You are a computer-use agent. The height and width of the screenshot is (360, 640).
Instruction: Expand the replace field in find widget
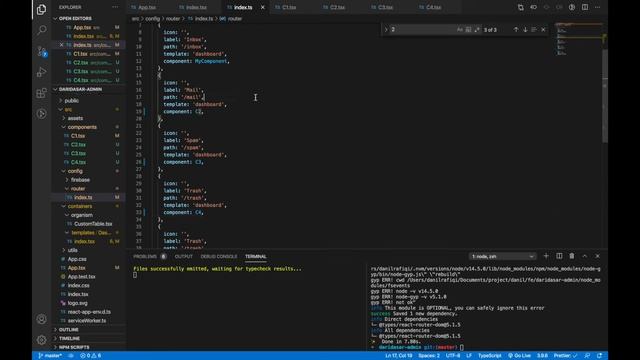pyautogui.click(x=386, y=29)
